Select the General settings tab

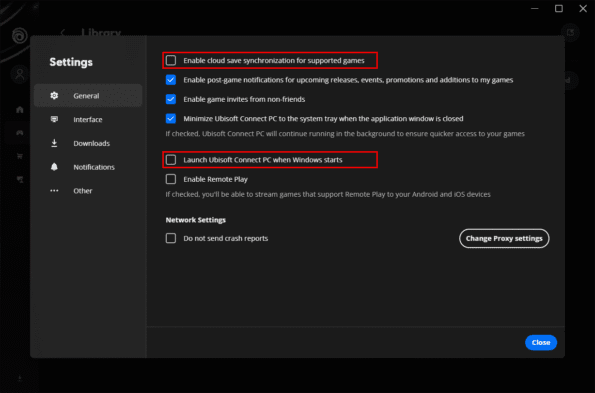click(x=88, y=96)
